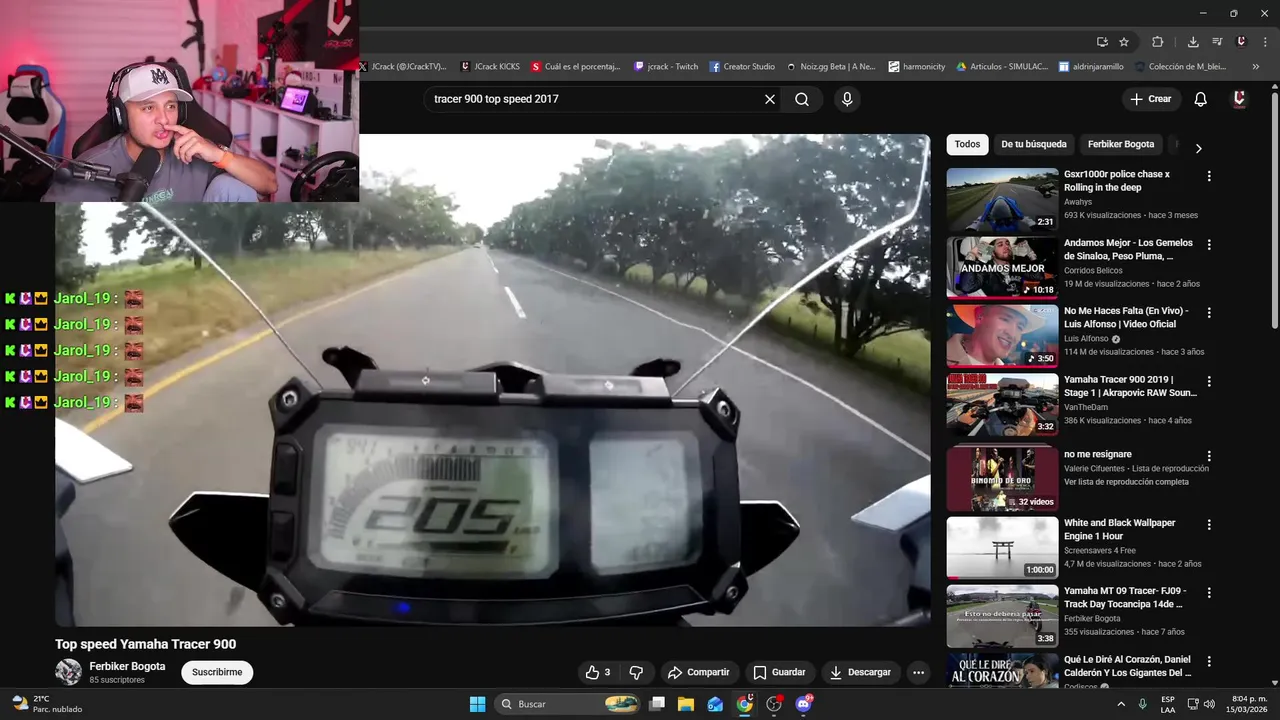Open the Gsxr1000r police chase thumbnail

point(1002,199)
